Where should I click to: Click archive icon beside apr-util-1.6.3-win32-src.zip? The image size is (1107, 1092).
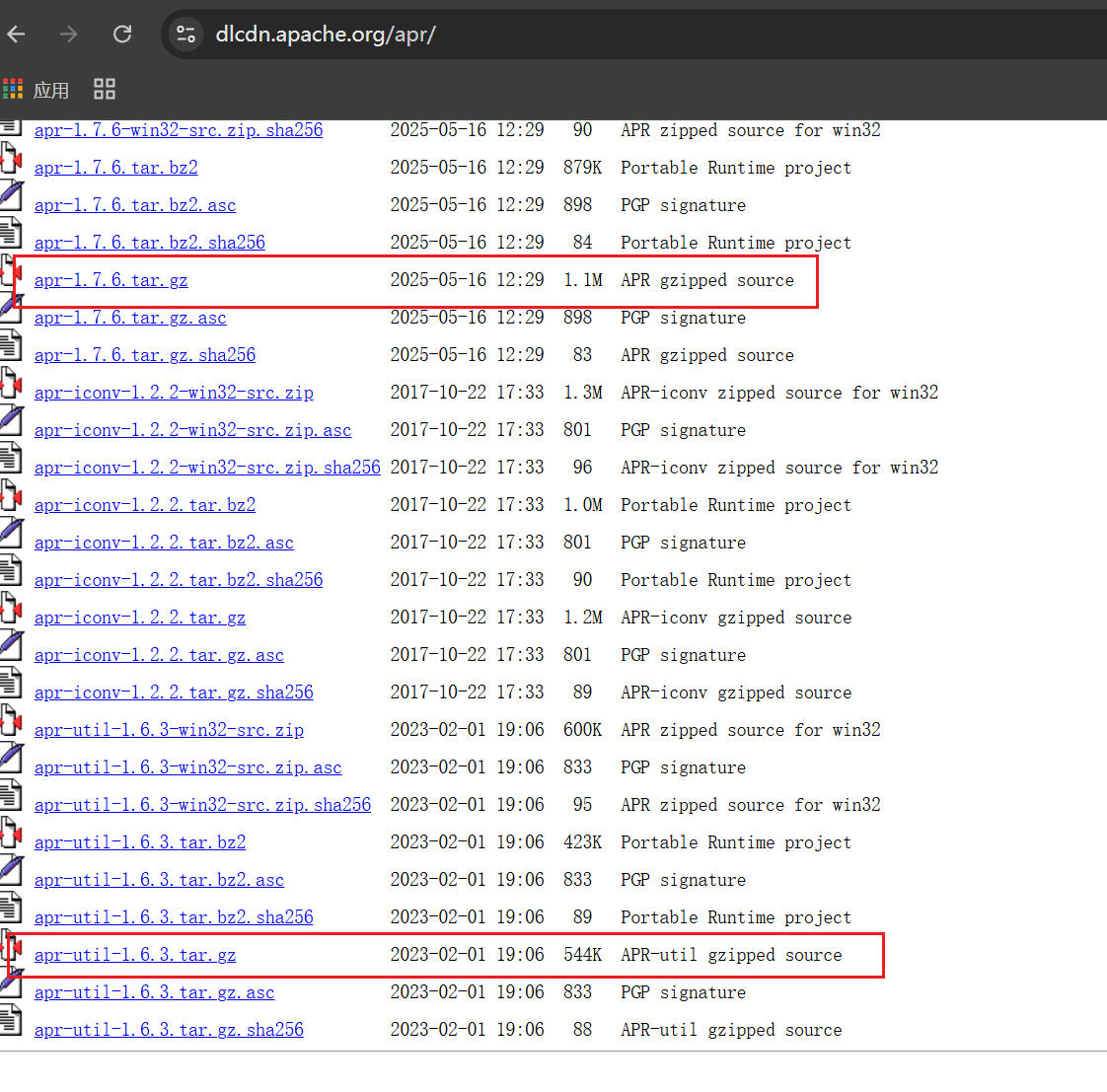tap(11, 720)
